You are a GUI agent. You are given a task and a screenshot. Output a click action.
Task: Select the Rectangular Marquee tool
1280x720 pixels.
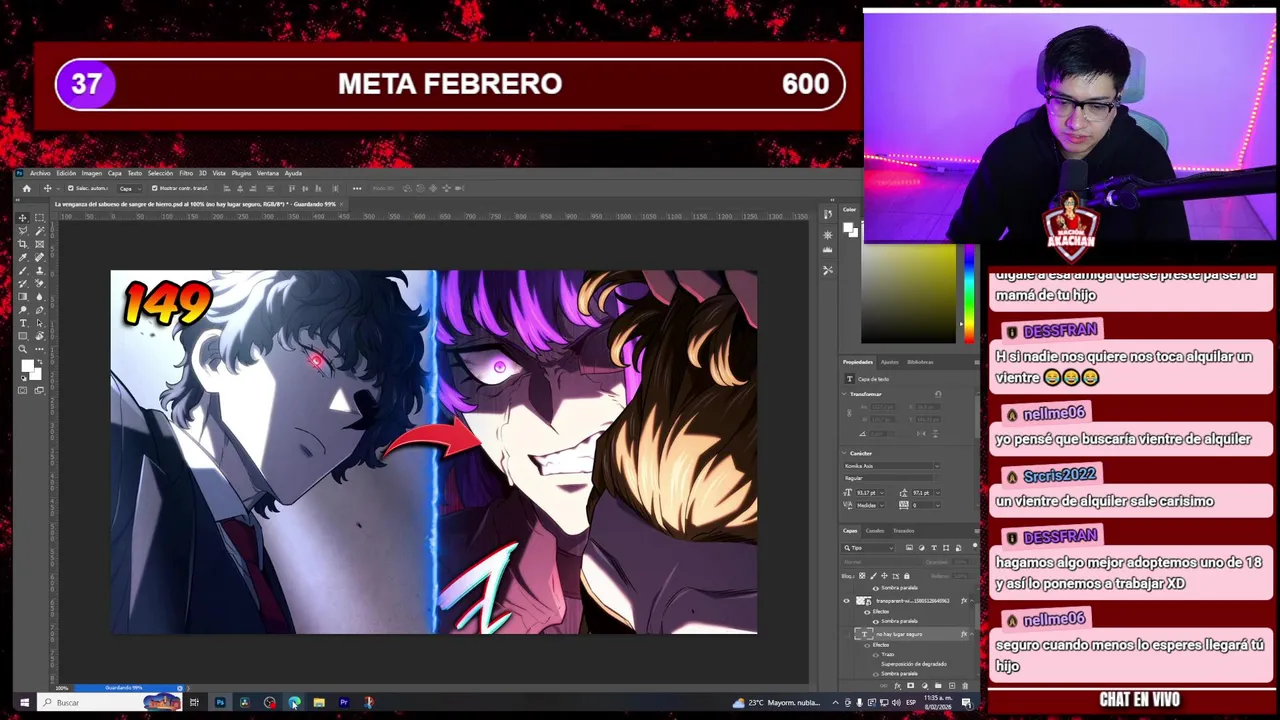[x=39, y=217]
